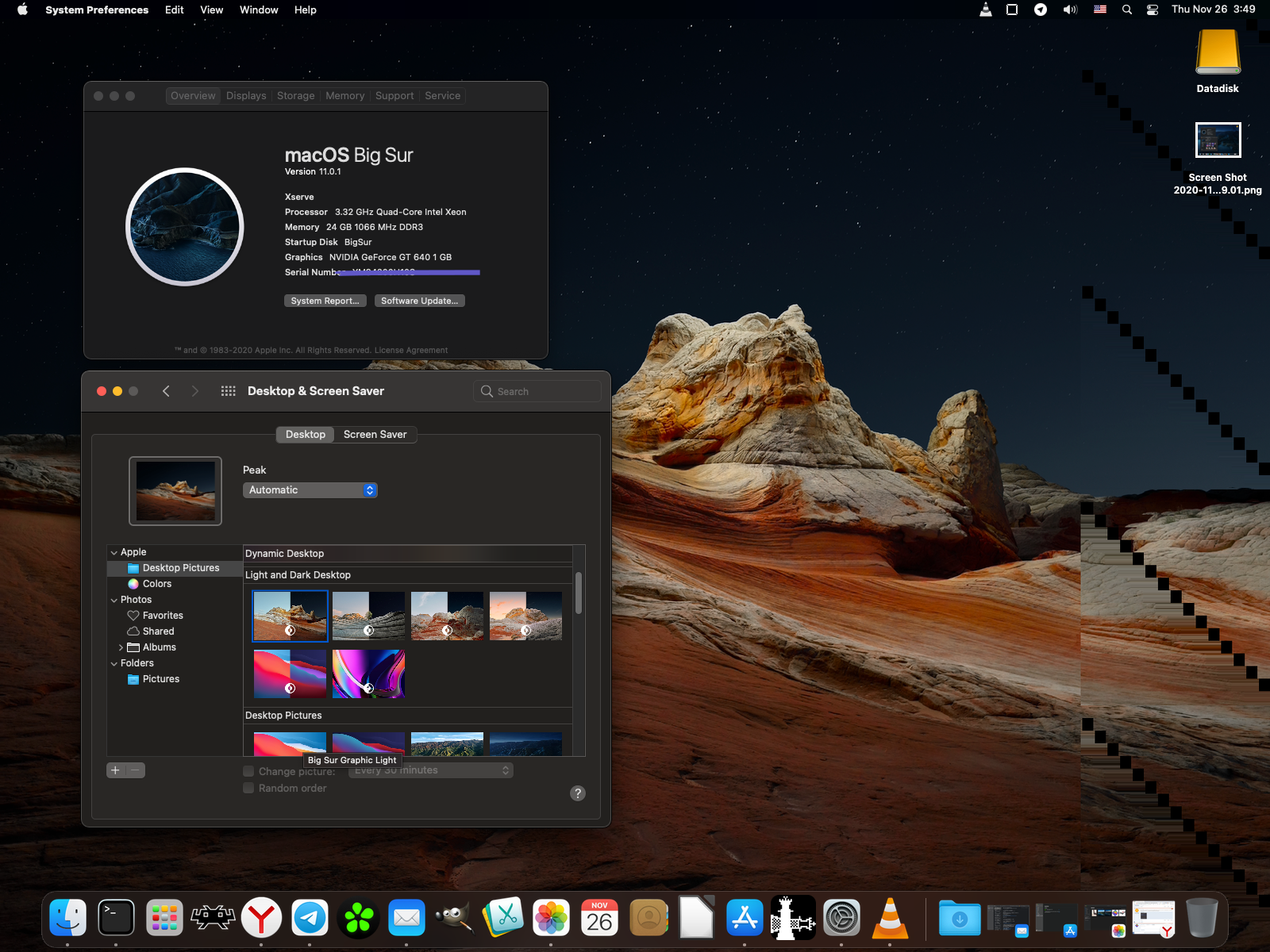
Task: Collapse the Apple sidebar group
Action: [x=114, y=552]
